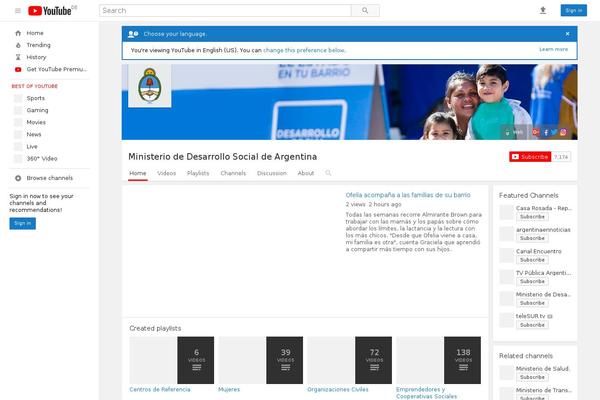Image resolution: width=600 pixels, height=400 pixels.
Task: Click the upload arrow icon
Action: click(543, 11)
